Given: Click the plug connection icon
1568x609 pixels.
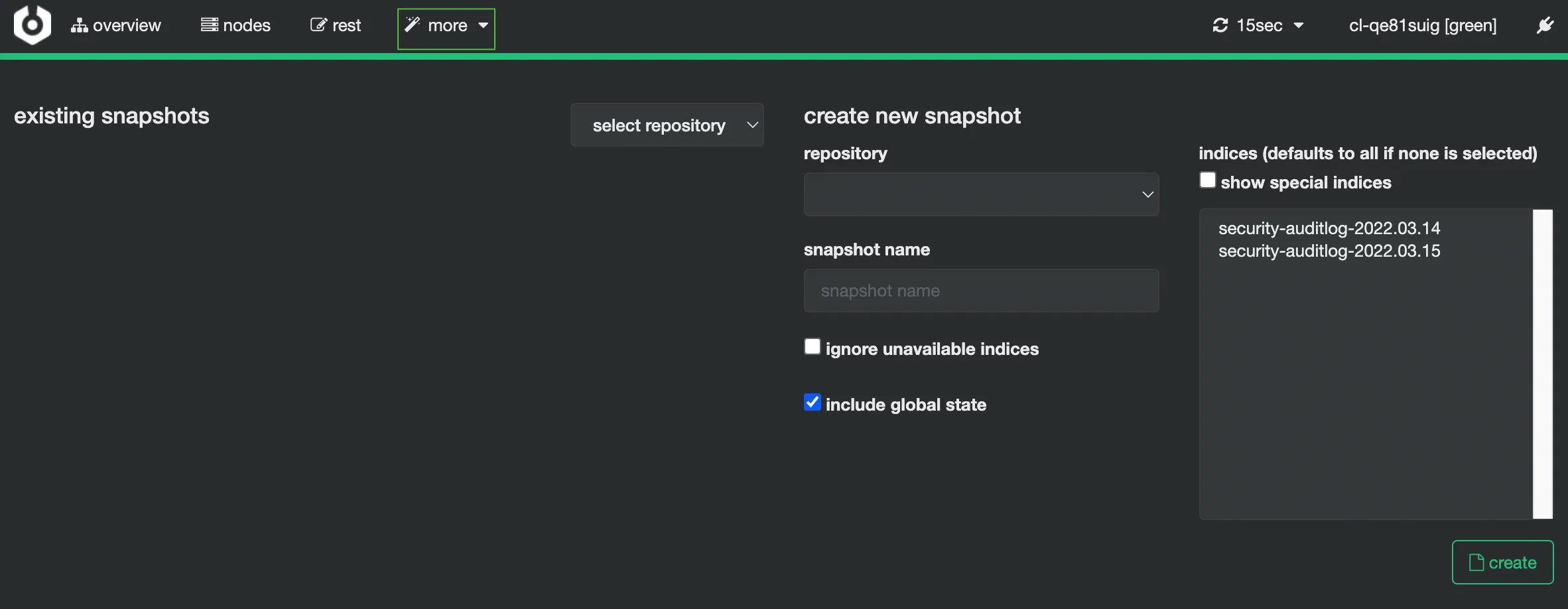Looking at the screenshot, I should click(x=1545, y=25).
